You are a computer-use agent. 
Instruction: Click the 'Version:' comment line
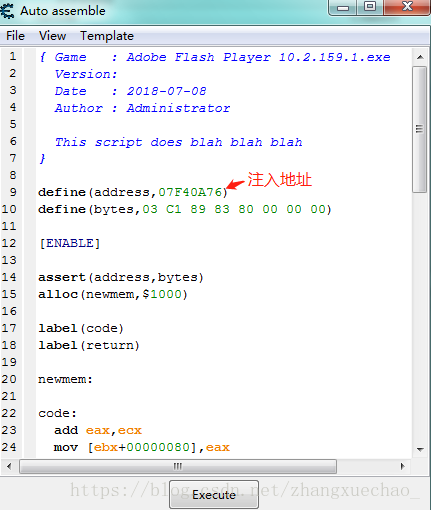pyautogui.click(x=86, y=74)
